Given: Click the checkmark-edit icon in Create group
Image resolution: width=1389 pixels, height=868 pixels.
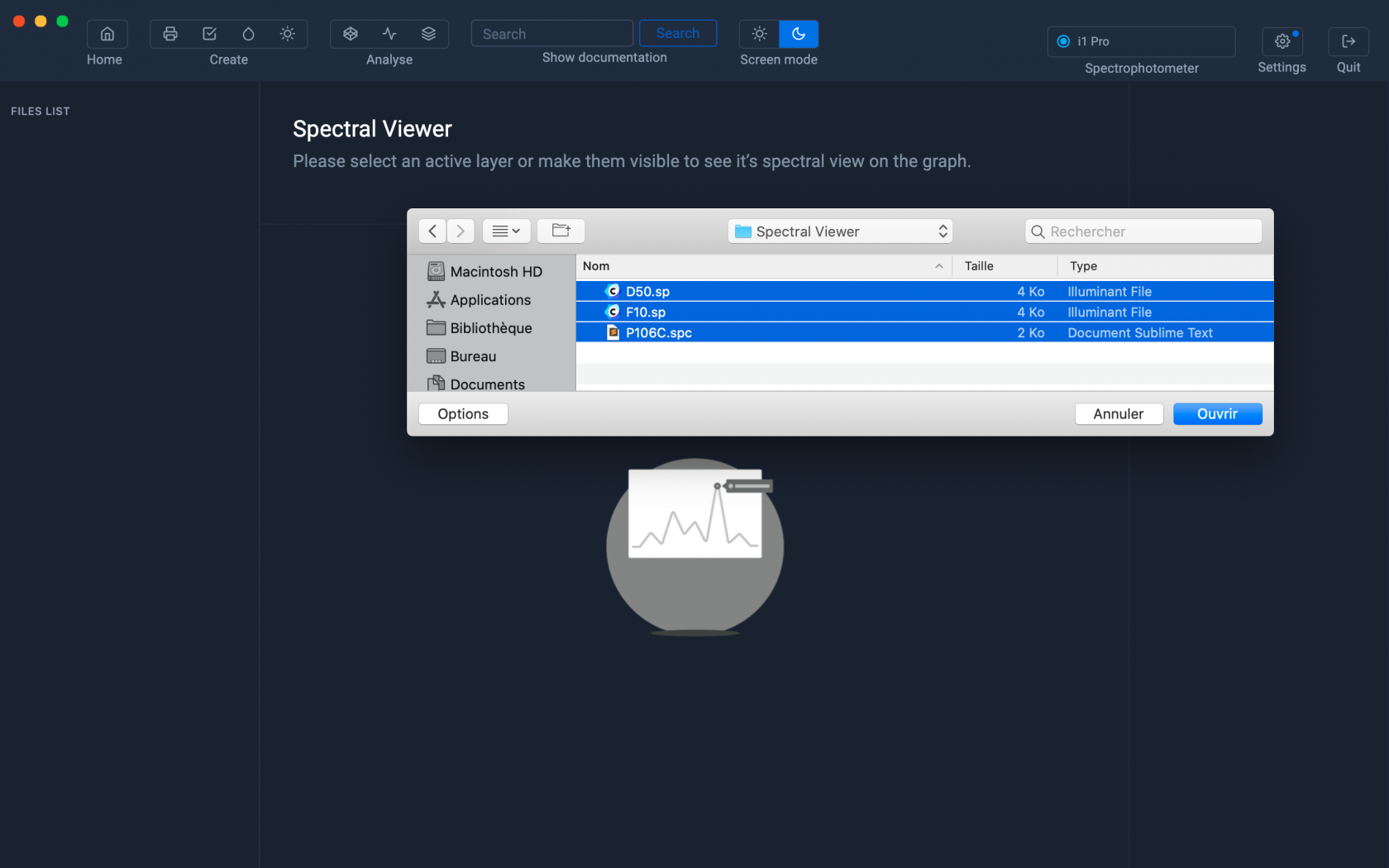Looking at the screenshot, I should click(209, 34).
